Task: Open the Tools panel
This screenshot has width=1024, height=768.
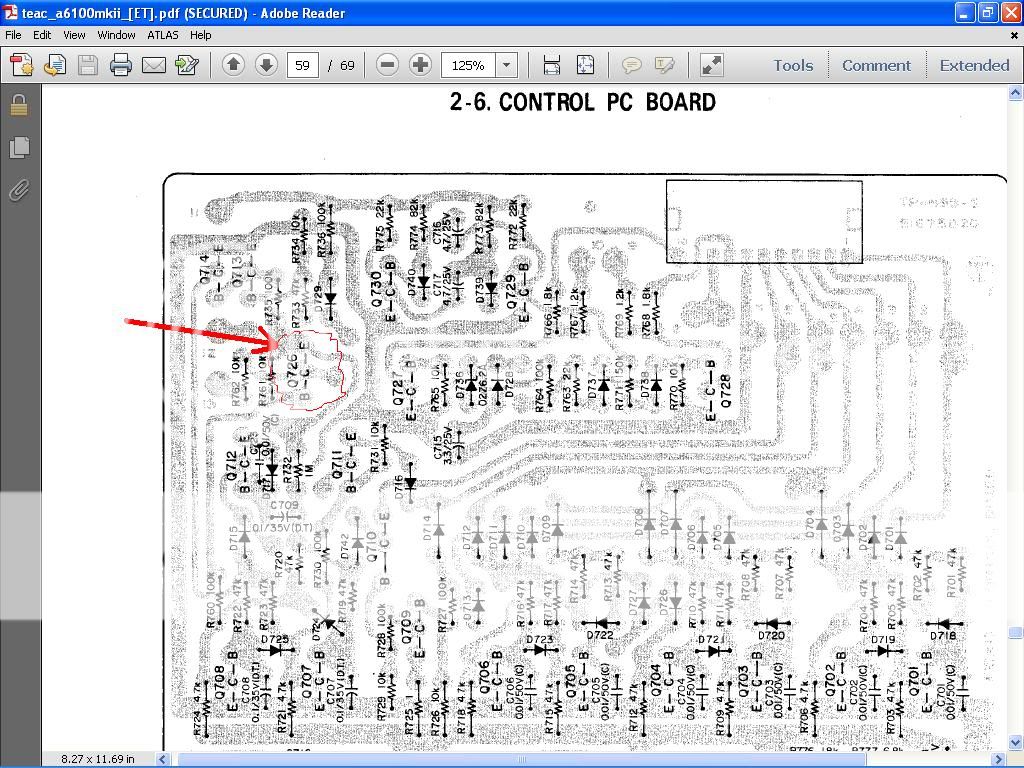Action: (x=793, y=64)
